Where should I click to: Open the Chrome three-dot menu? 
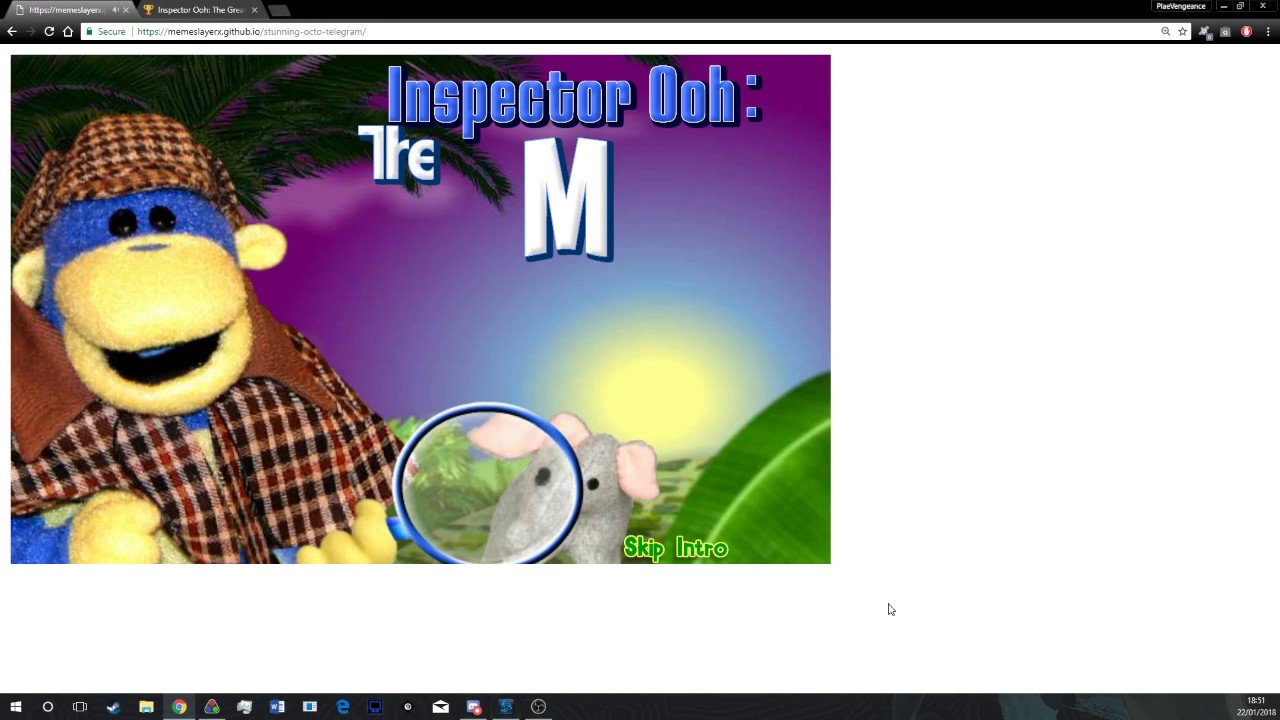click(1268, 32)
